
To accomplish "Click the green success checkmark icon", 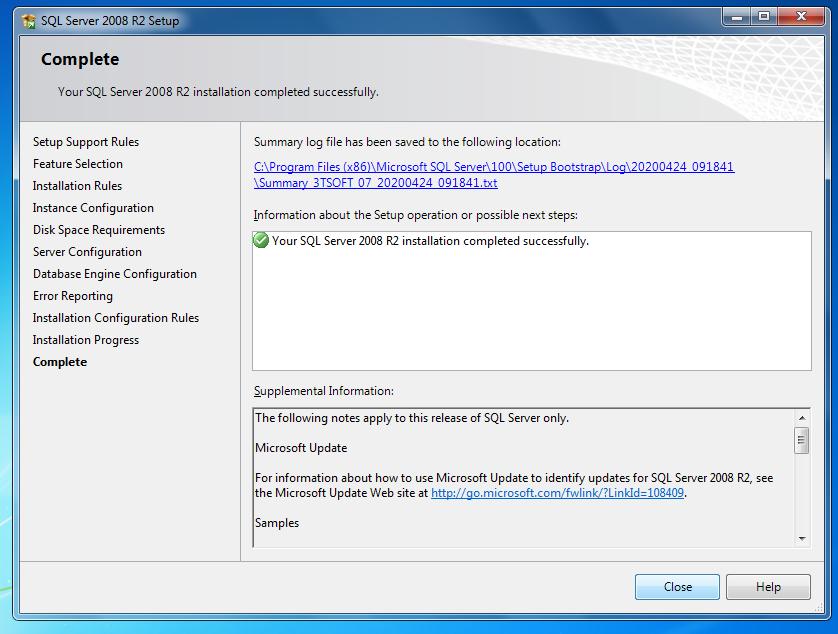I will [x=261, y=241].
